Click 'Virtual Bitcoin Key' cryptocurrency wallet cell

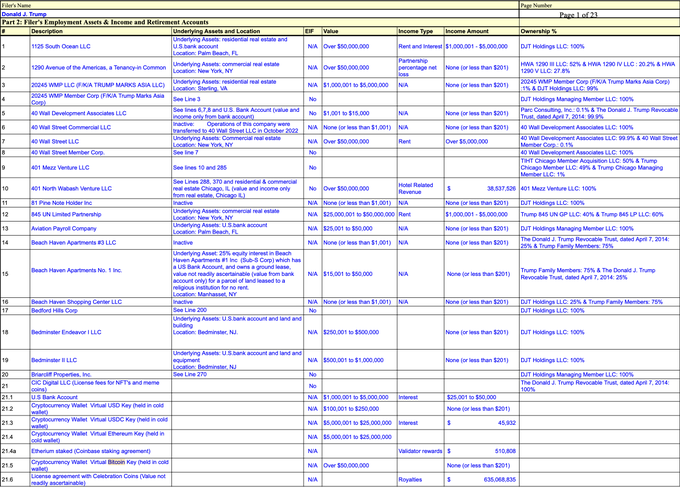[x=99, y=465]
